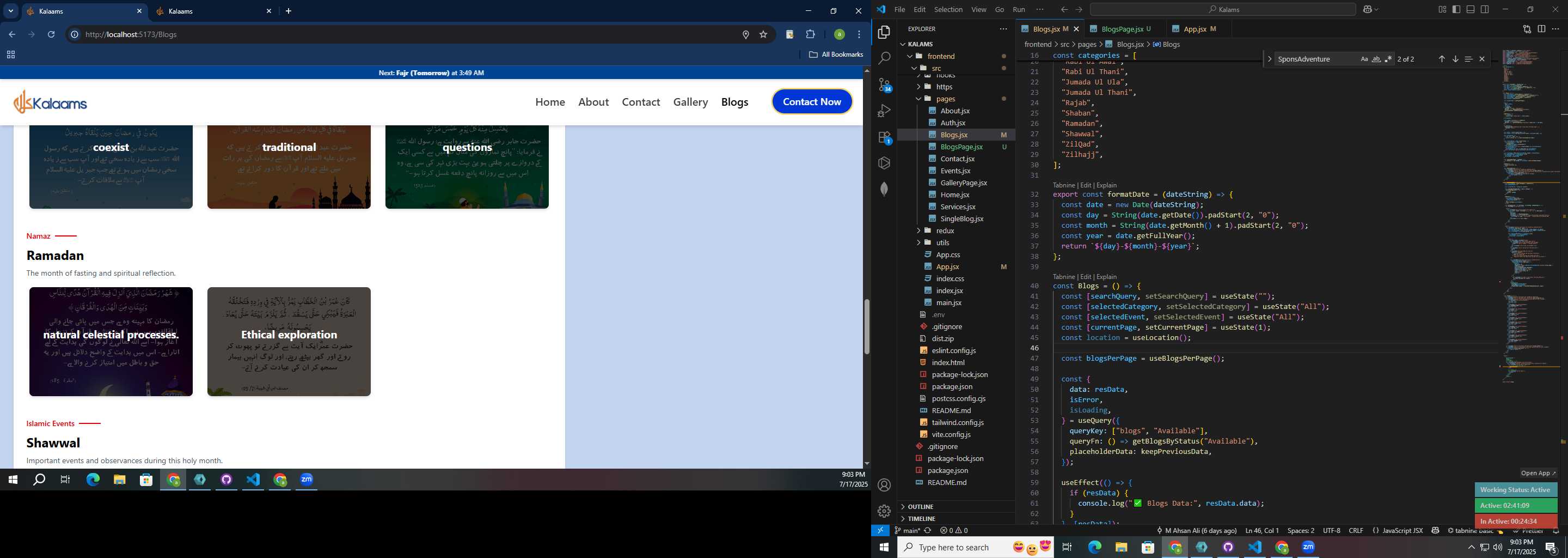Open the Chrome three-dot menu
This screenshot has width=1568, height=558.
(x=859, y=34)
